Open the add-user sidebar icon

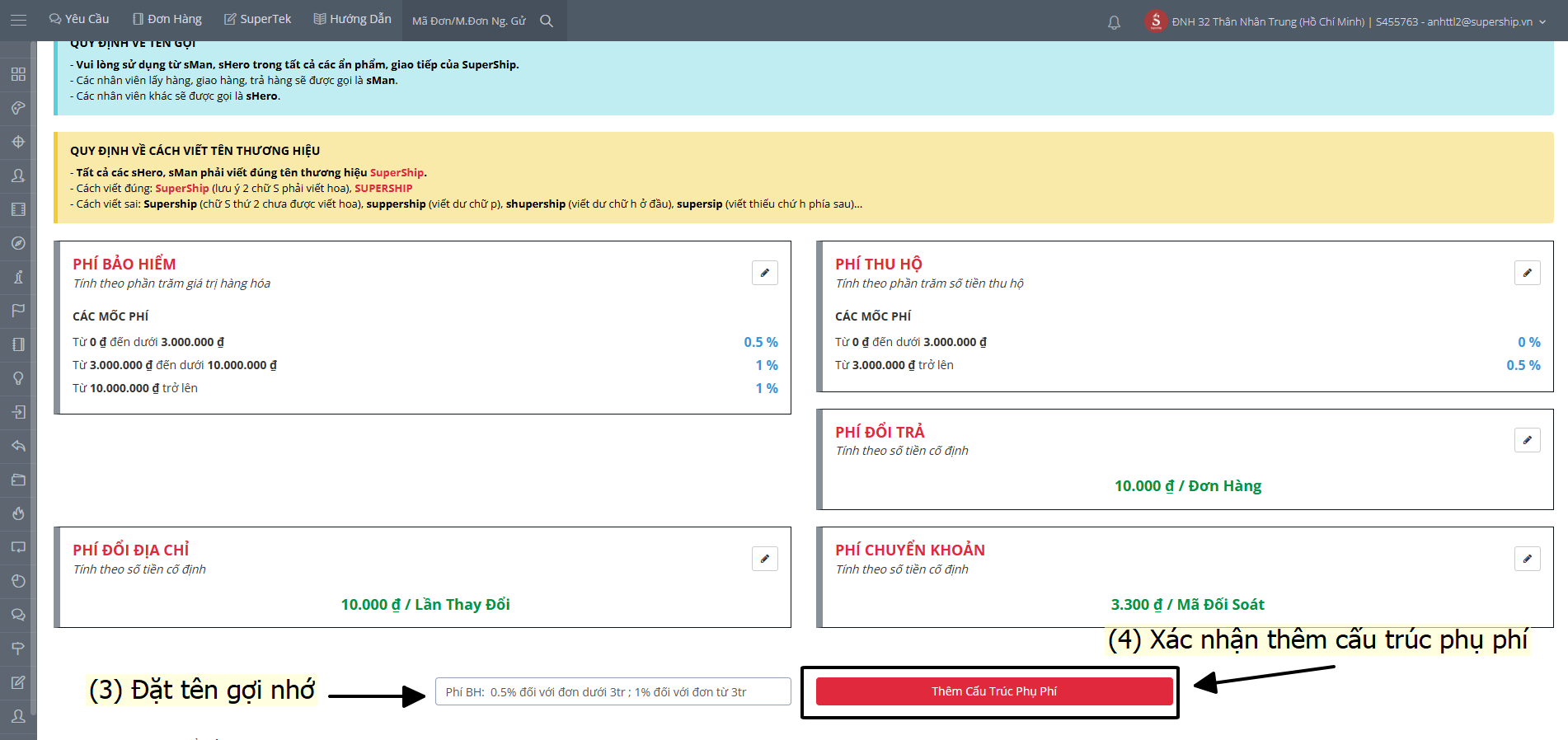[18, 176]
